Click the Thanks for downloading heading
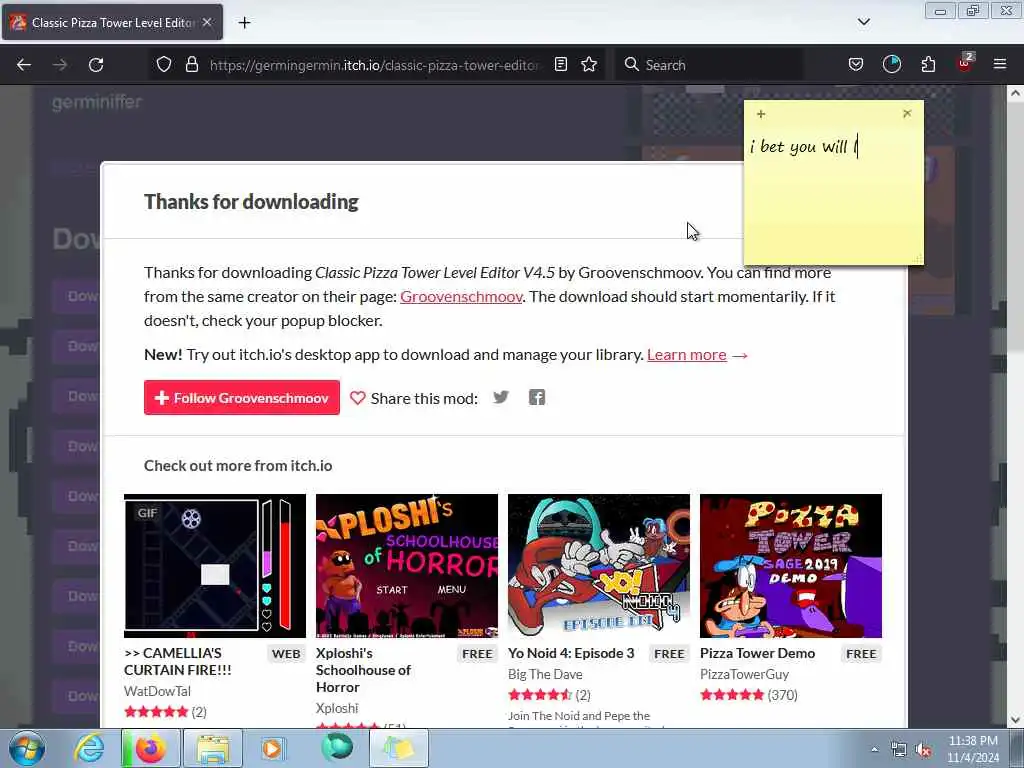 251,202
